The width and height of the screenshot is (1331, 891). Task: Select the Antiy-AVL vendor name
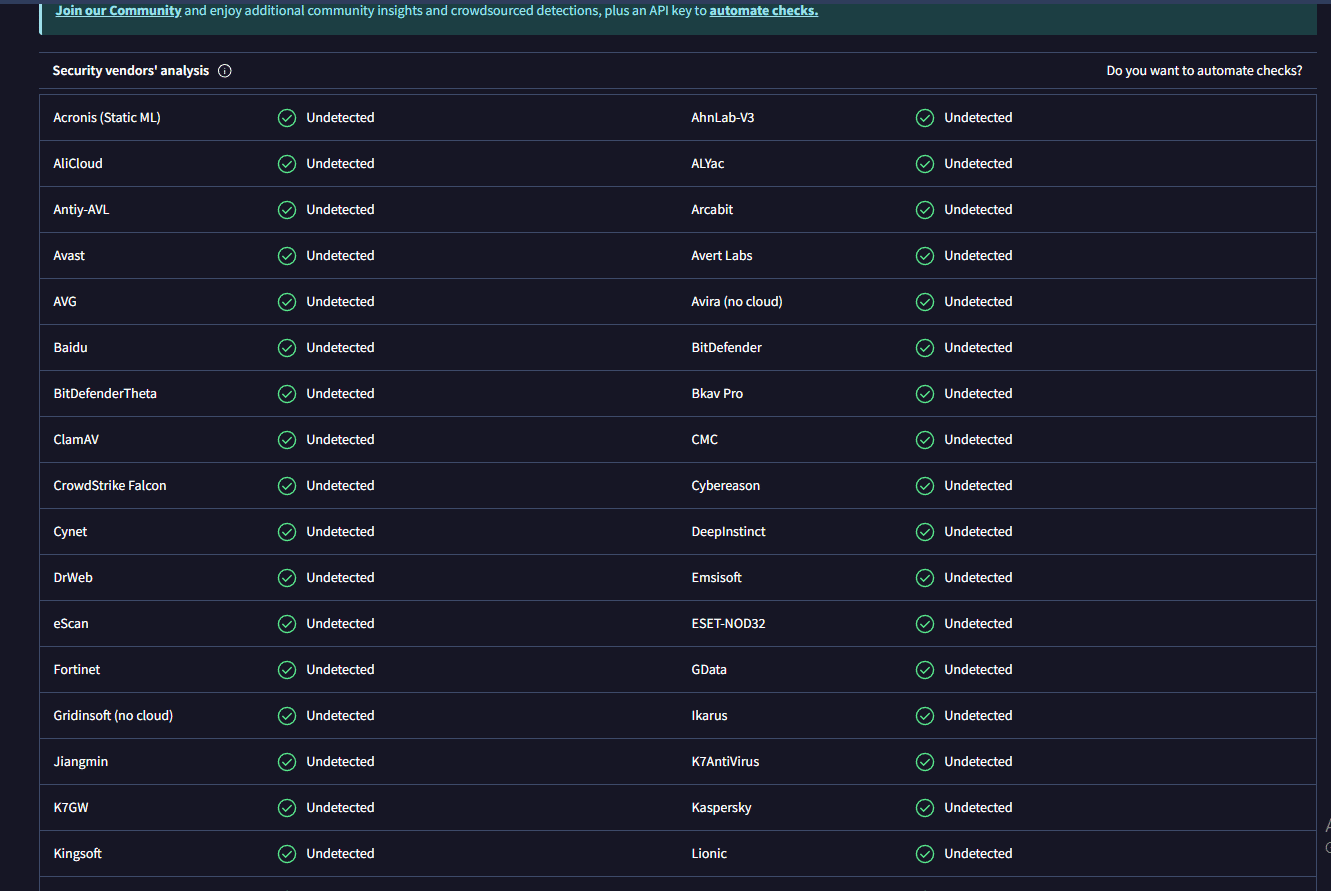click(81, 210)
